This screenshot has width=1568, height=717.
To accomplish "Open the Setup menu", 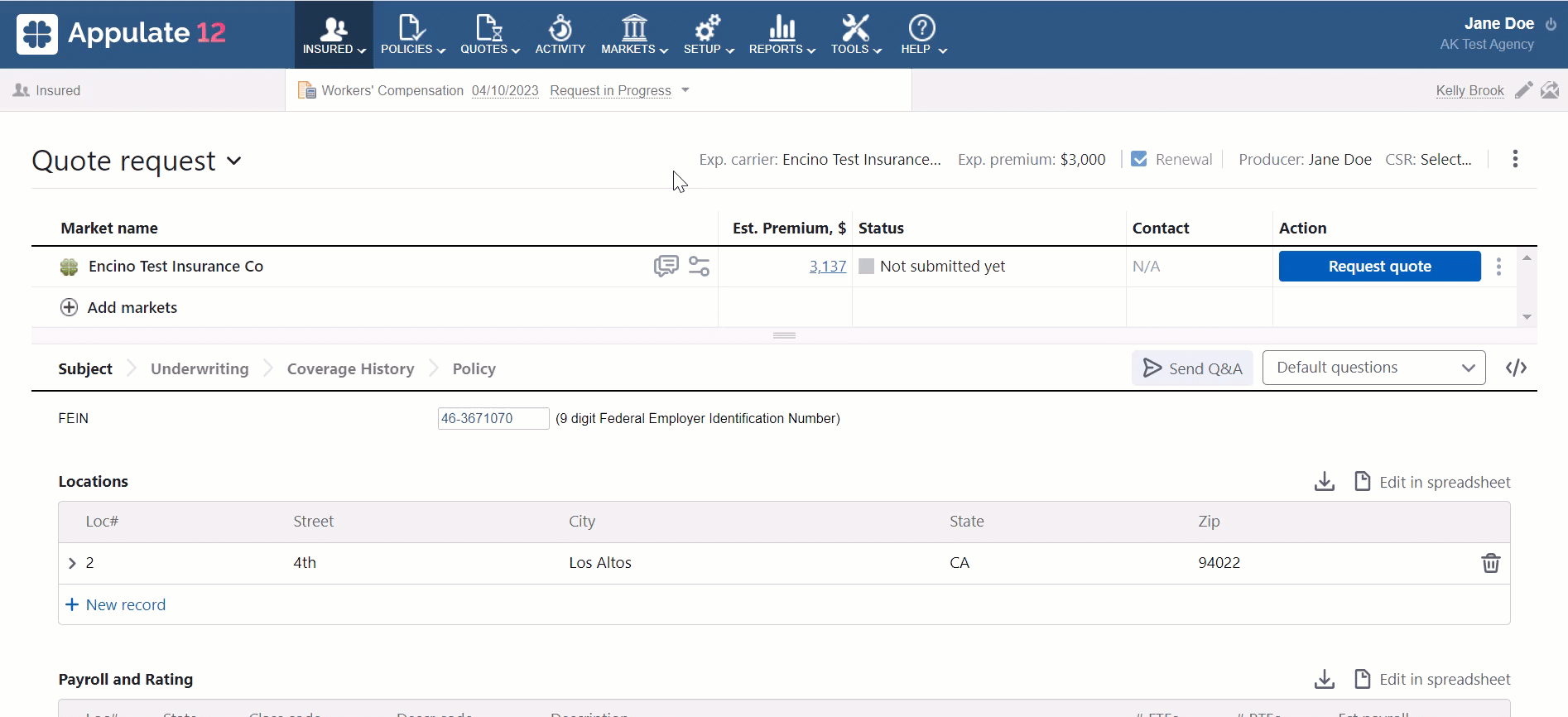I will pos(709,35).
